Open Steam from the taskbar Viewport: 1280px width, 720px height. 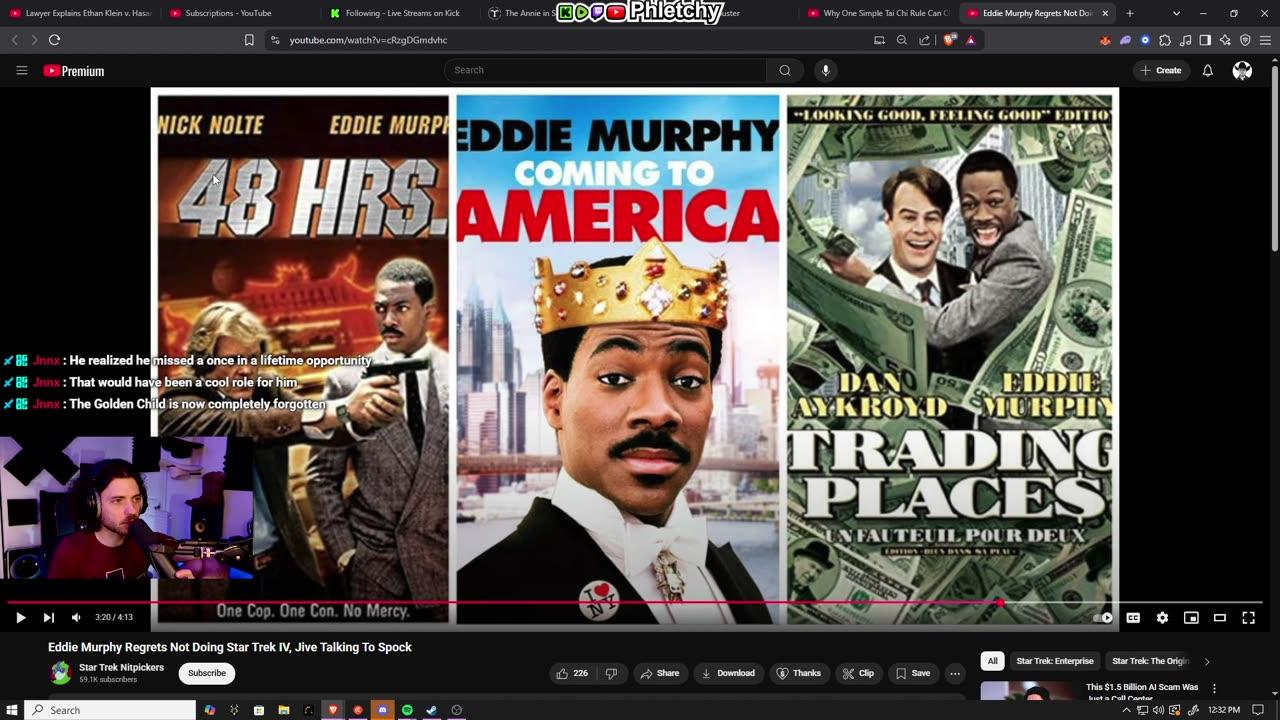click(432, 710)
